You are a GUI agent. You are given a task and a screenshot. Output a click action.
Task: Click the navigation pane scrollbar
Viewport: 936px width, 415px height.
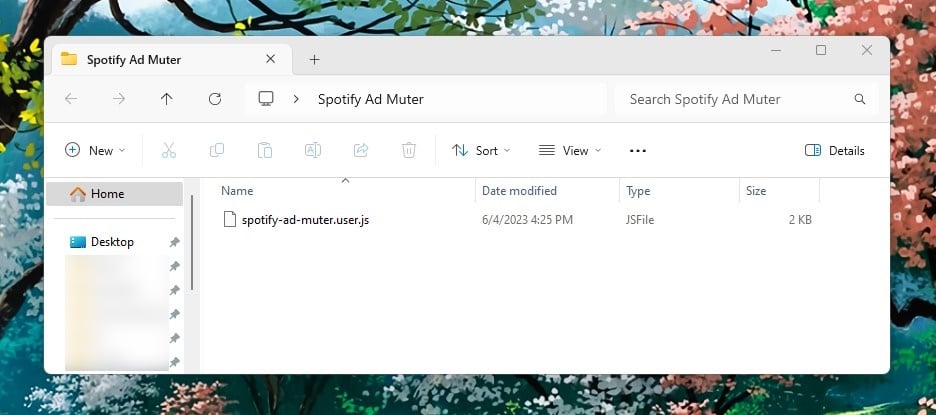click(x=192, y=242)
